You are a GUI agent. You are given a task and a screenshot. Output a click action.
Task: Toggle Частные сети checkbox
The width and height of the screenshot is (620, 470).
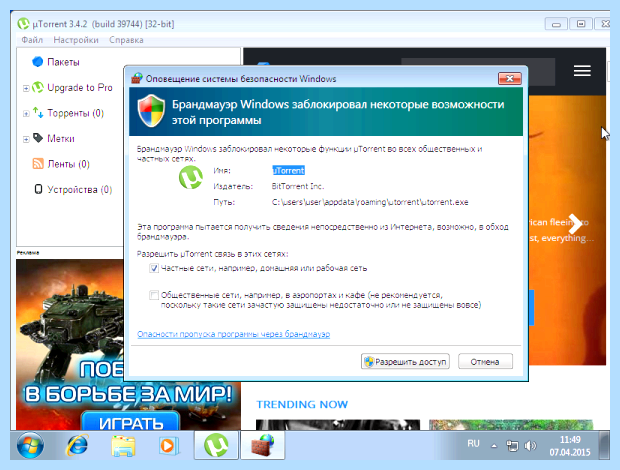tap(154, 268)
